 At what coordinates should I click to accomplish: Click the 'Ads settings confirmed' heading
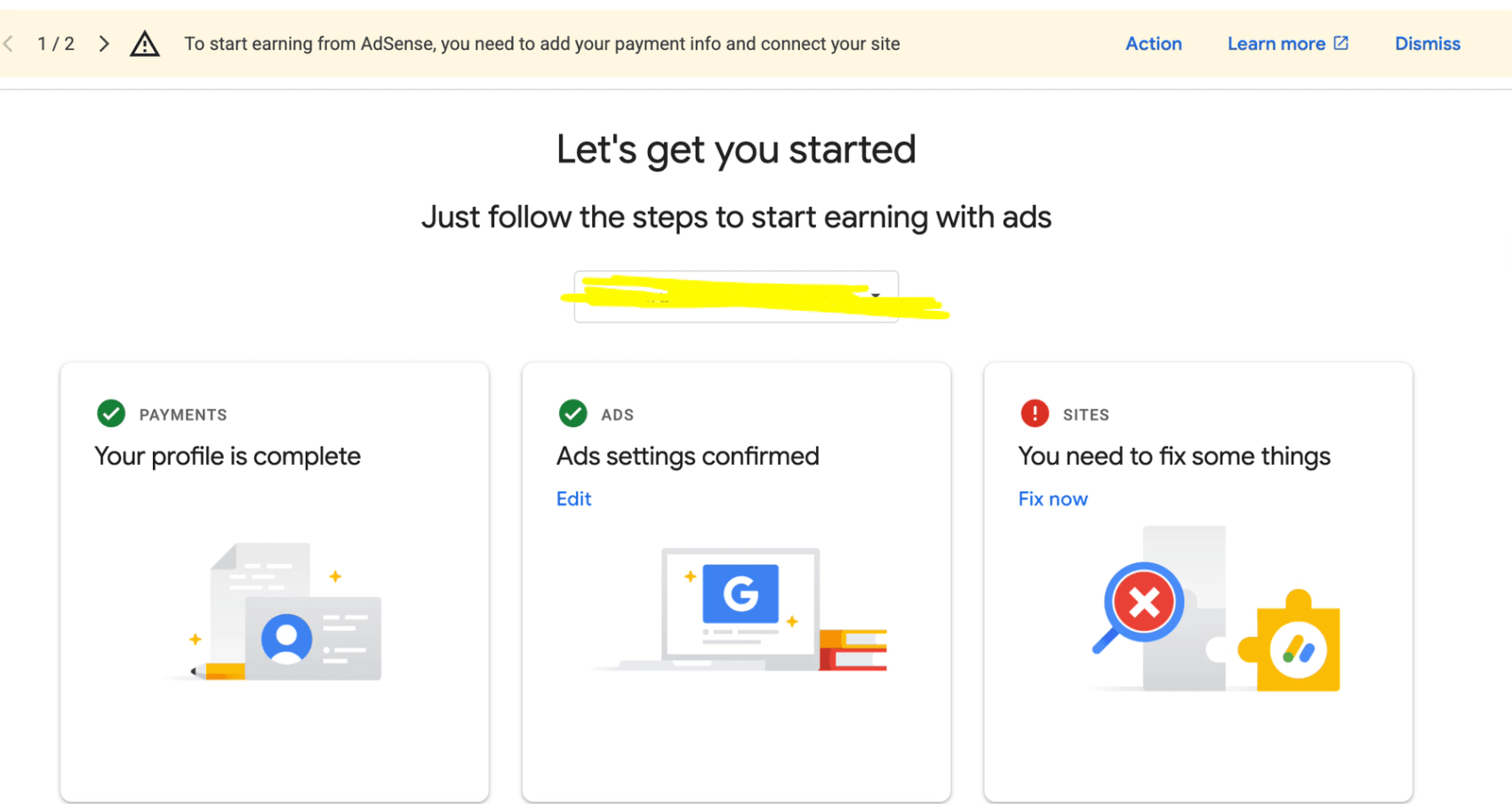(x=687, y=457)
